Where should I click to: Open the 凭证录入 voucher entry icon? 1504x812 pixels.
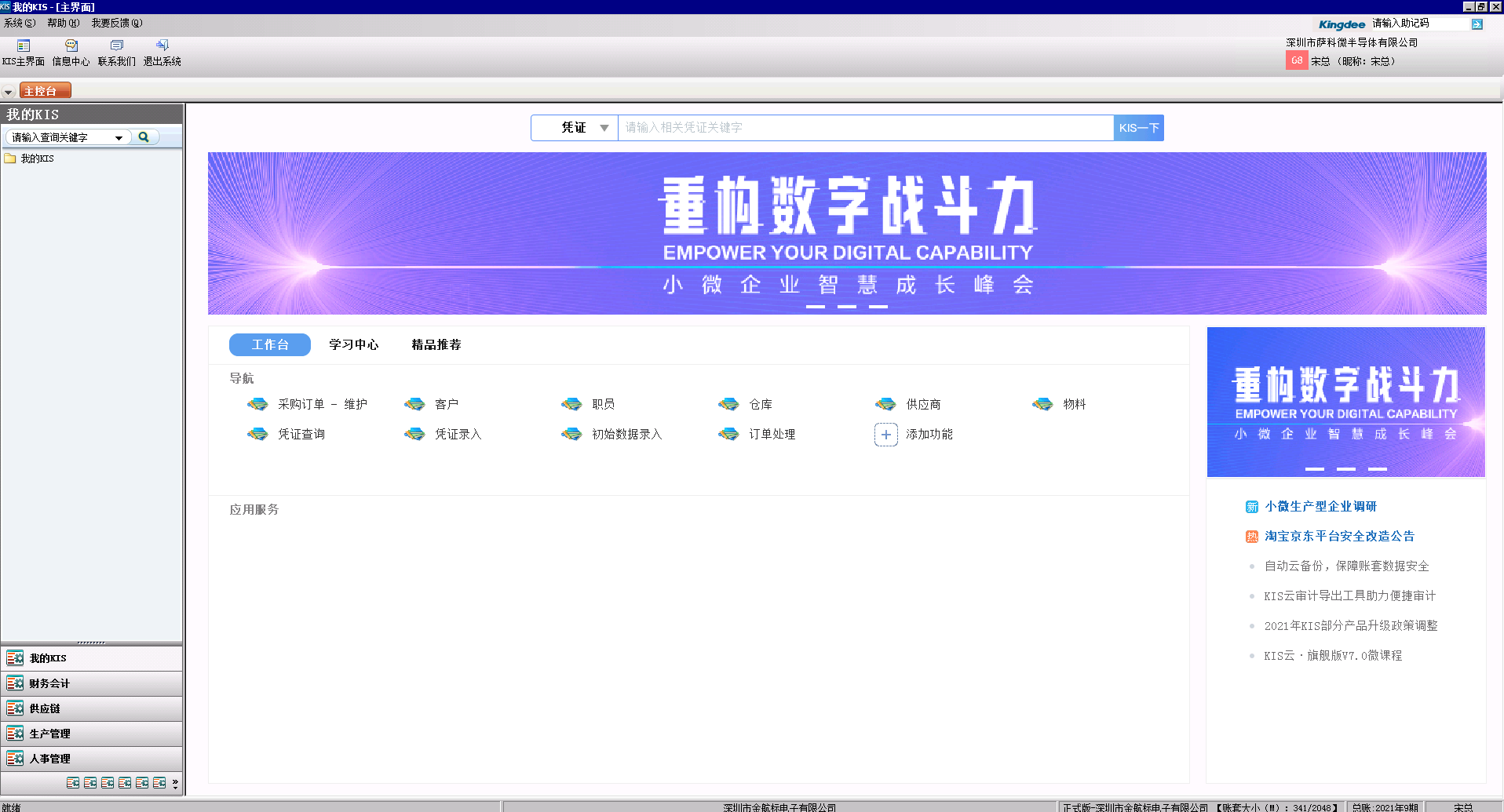pyautogui.click(x=444, y=434)
